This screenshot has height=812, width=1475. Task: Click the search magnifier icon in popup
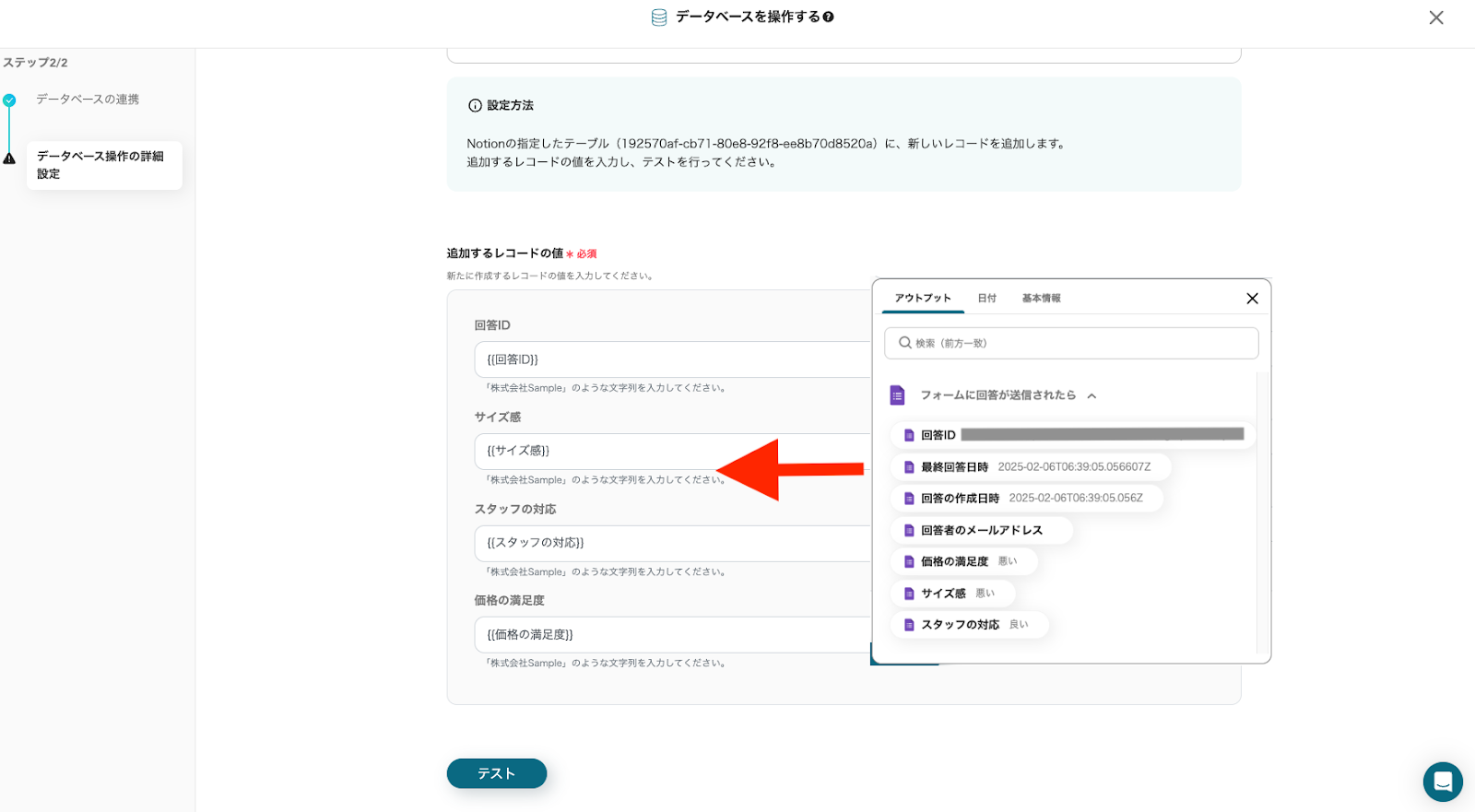pos(904,343)
